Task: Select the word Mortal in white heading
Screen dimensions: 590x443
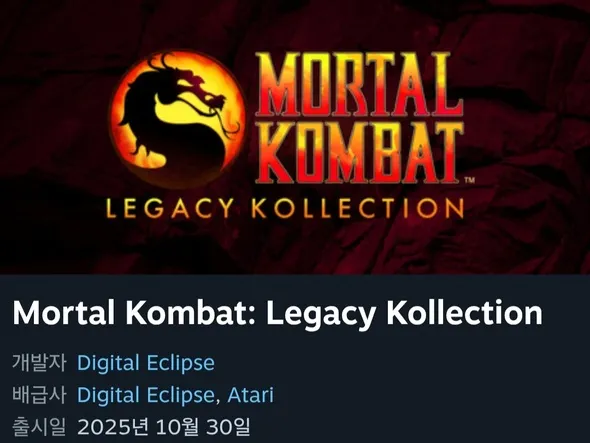Action: tap(64, 313)
